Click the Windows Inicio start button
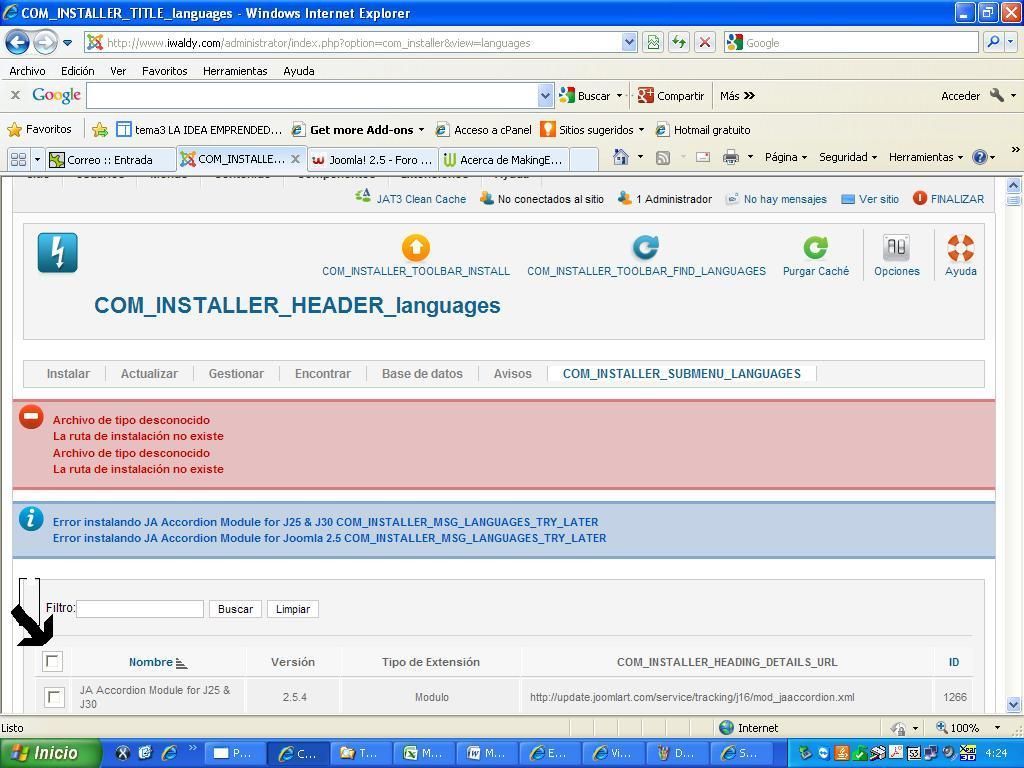 (51, 753)
